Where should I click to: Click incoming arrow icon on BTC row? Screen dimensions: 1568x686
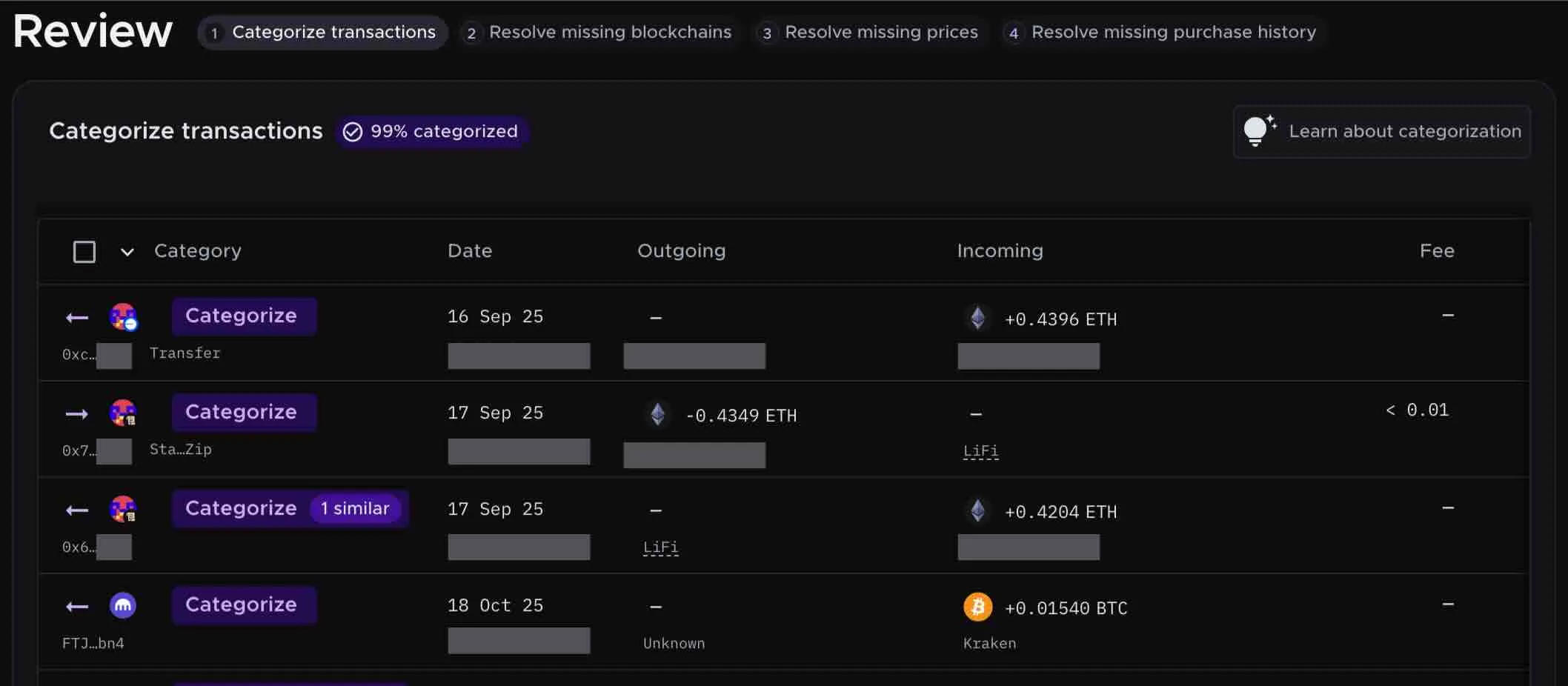click(77, 607)
